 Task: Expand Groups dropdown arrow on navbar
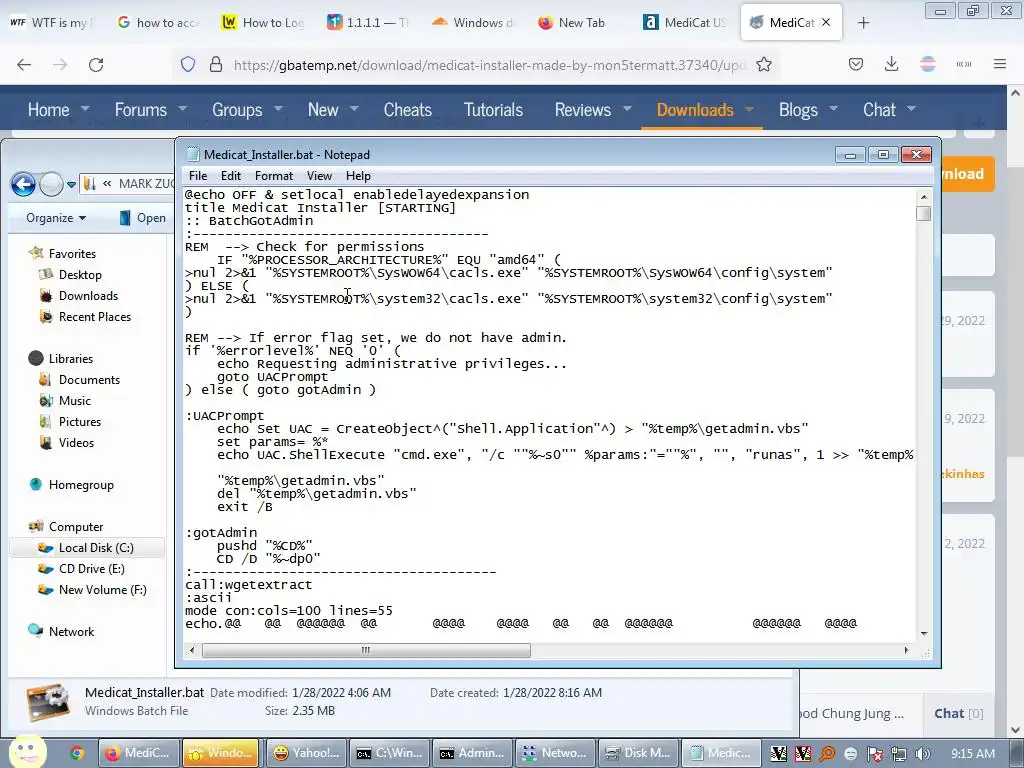(278, 108)
